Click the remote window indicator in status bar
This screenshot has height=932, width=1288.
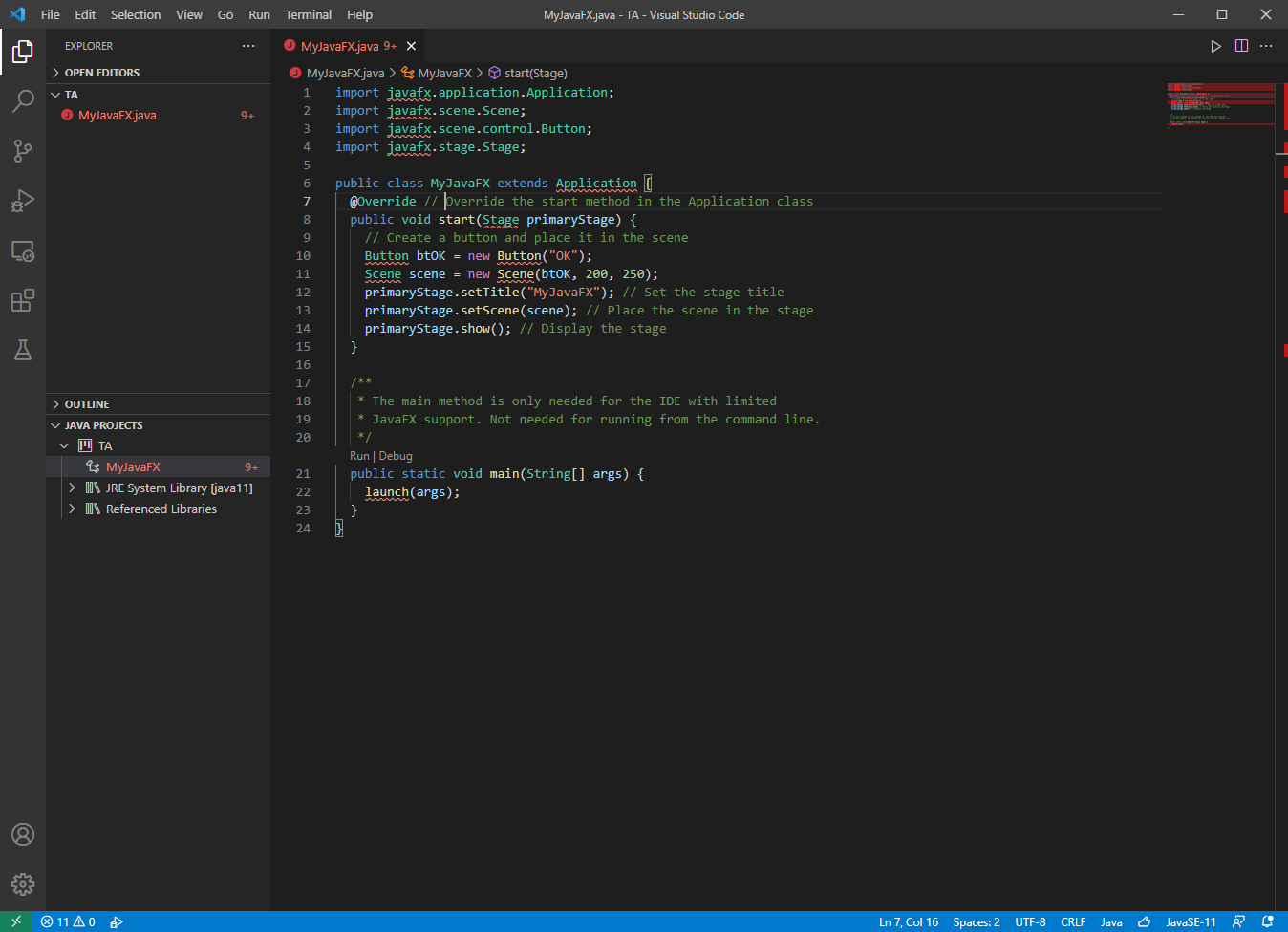pos(16,921)
